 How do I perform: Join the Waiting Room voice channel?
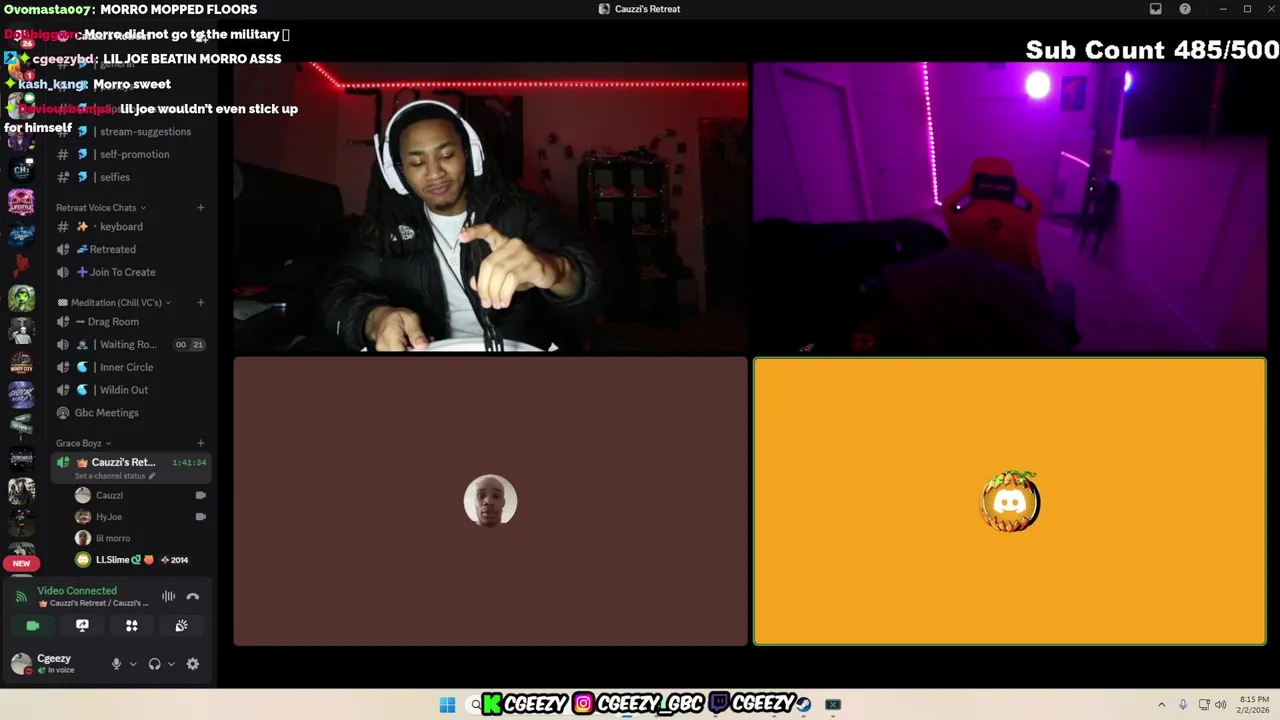131,344
